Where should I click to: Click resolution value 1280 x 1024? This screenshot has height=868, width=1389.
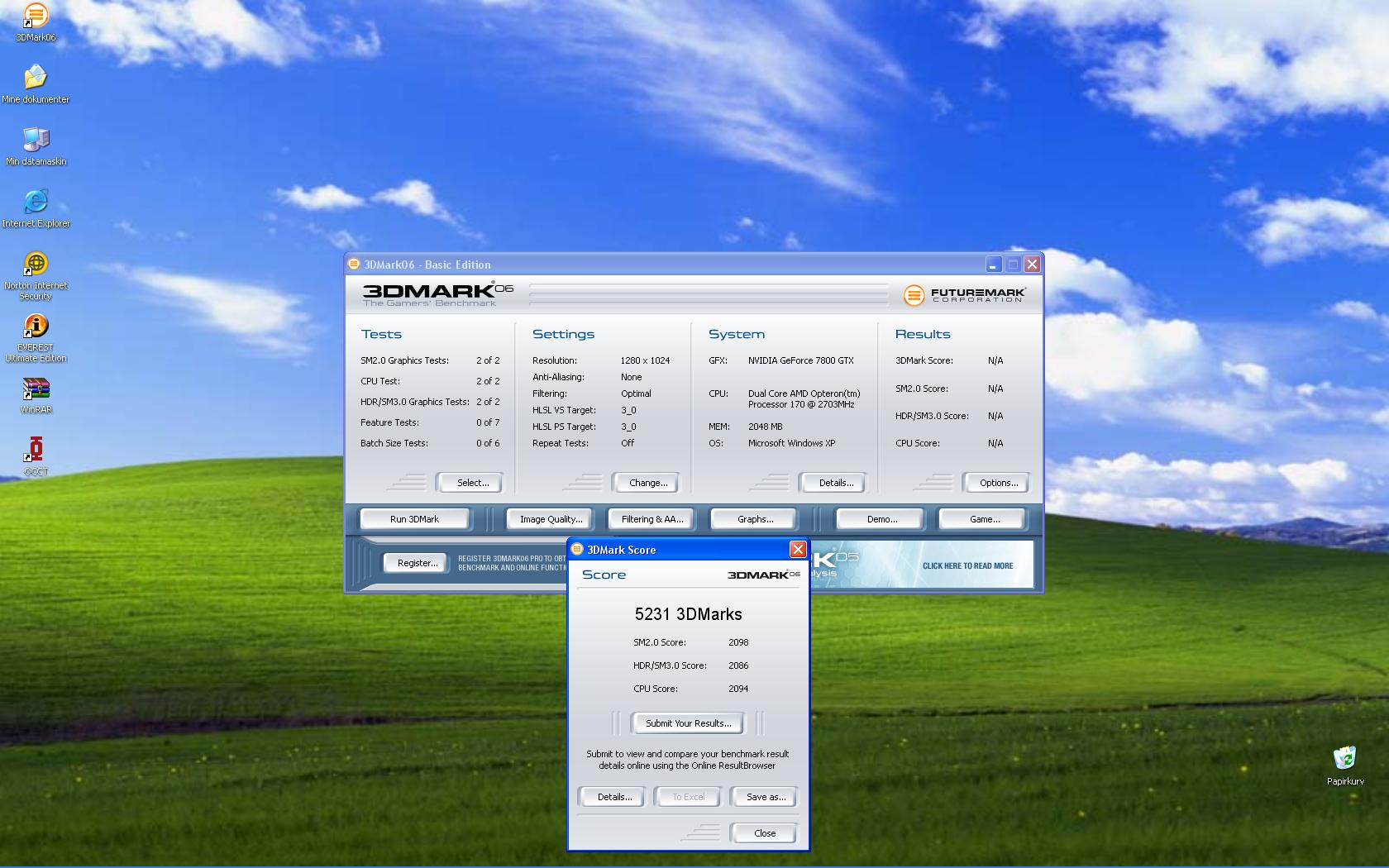coord(645,360)
